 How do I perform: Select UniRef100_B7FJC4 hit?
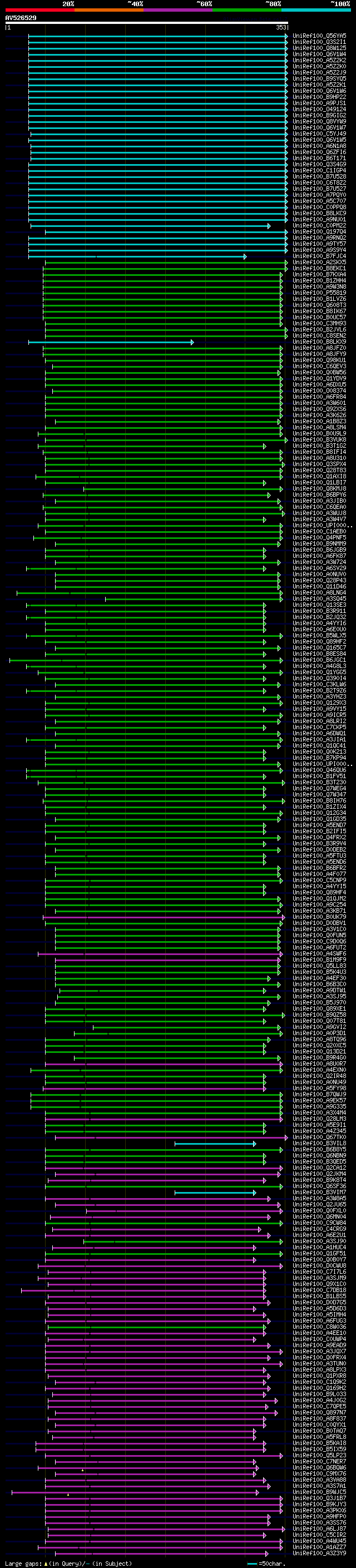click(319, 256)
